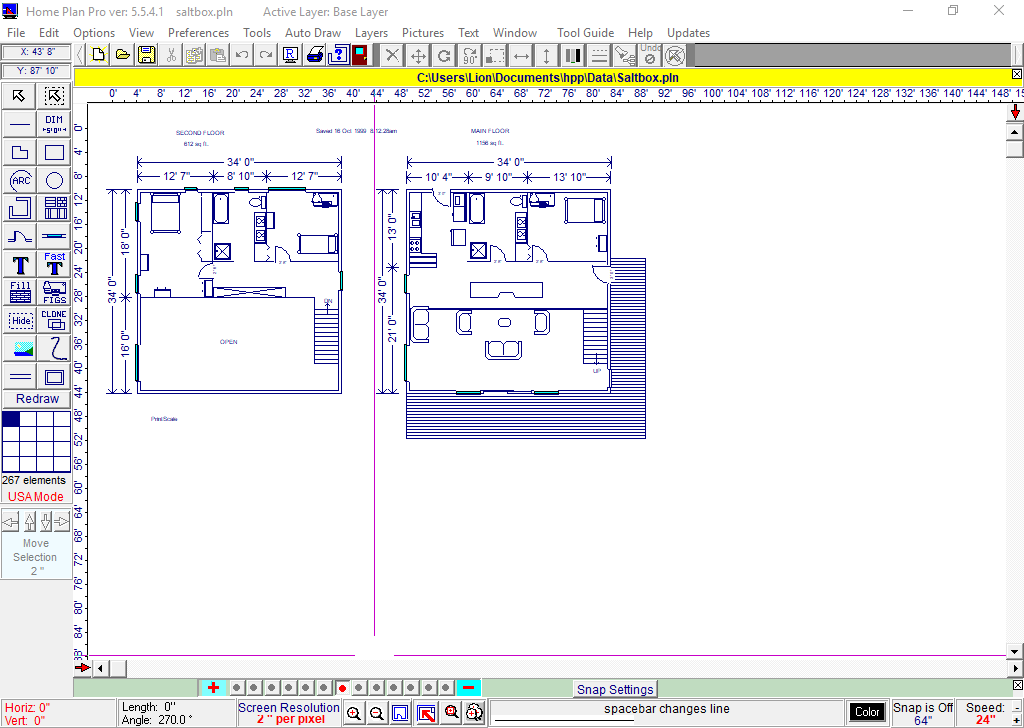Click the Rotate 90 degrees icon
This screenshot has width=1024, height=728.
click(x=469, y=55)
